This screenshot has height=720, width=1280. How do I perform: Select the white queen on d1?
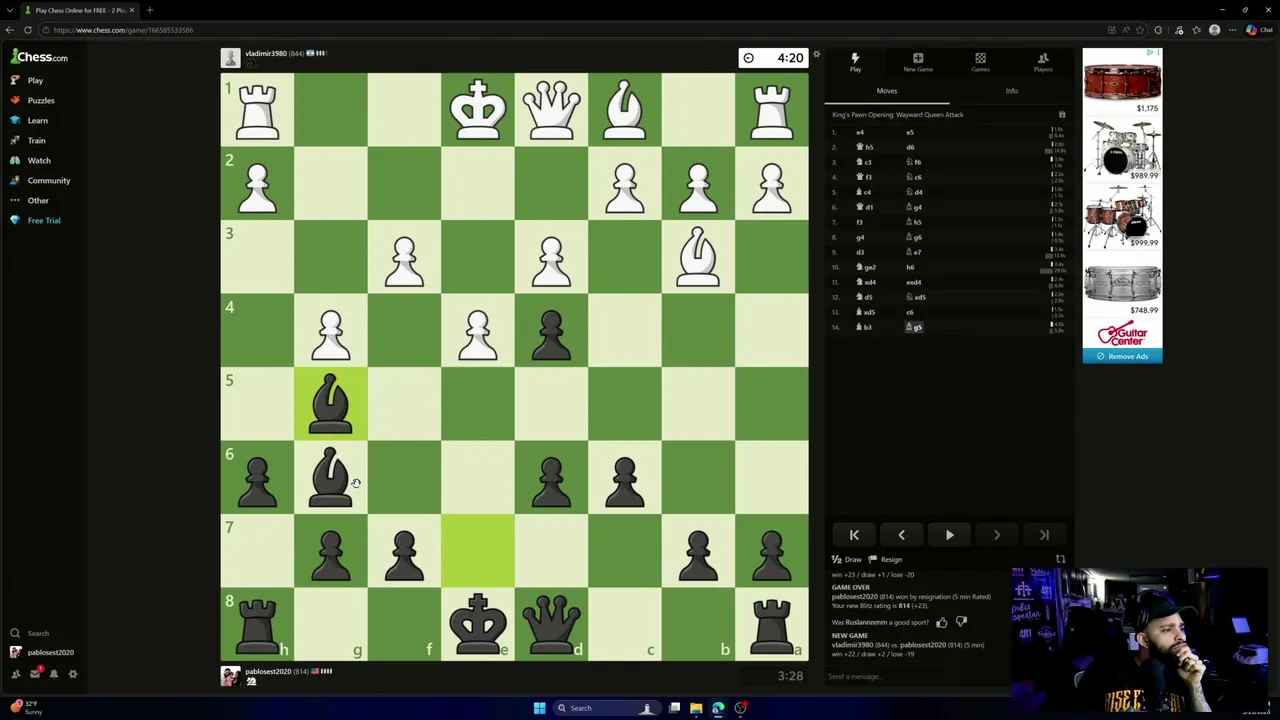click(x=551, y=110)
